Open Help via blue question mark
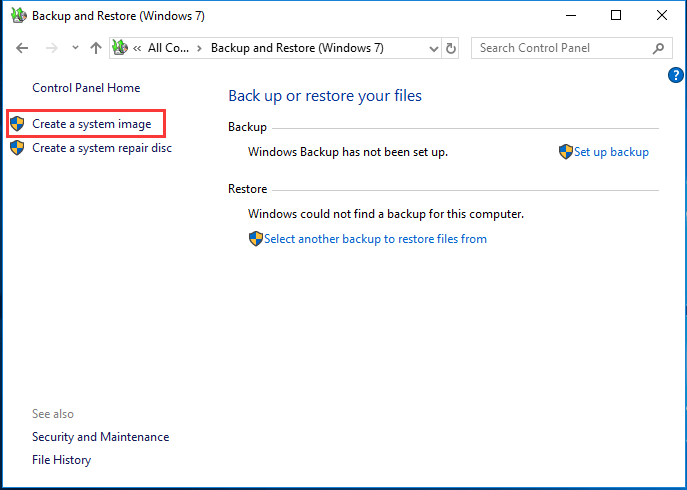Viewport: 687px width, 490px height. click(x=676, y=75)
